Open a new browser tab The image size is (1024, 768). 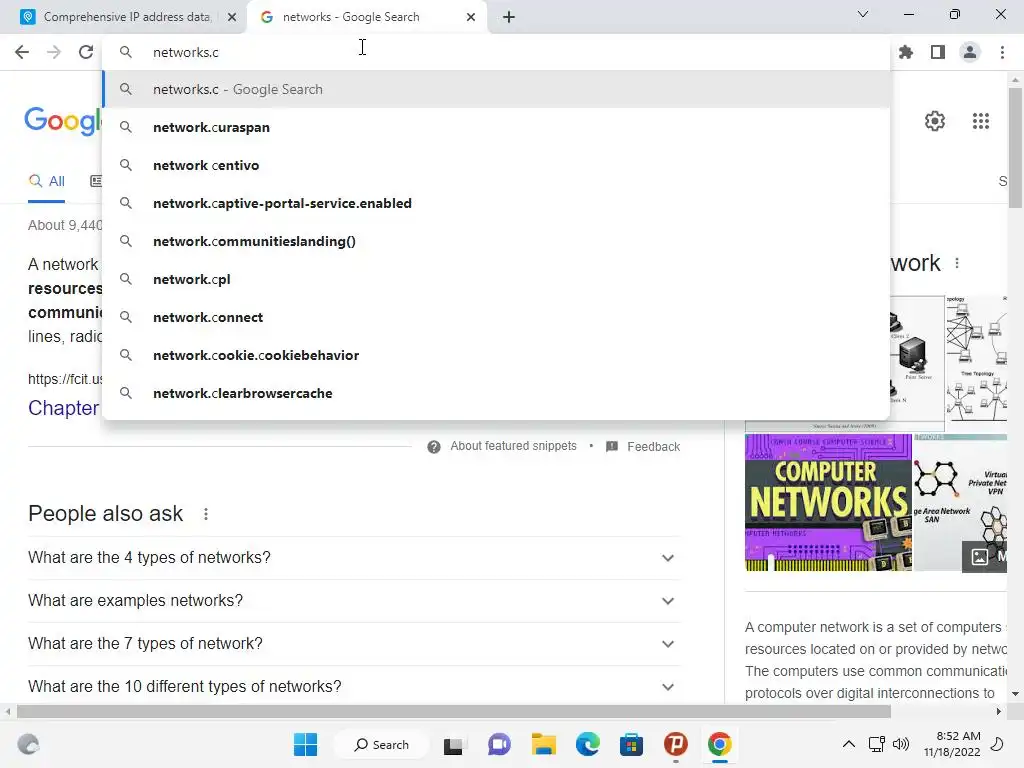tap(509, 17)
